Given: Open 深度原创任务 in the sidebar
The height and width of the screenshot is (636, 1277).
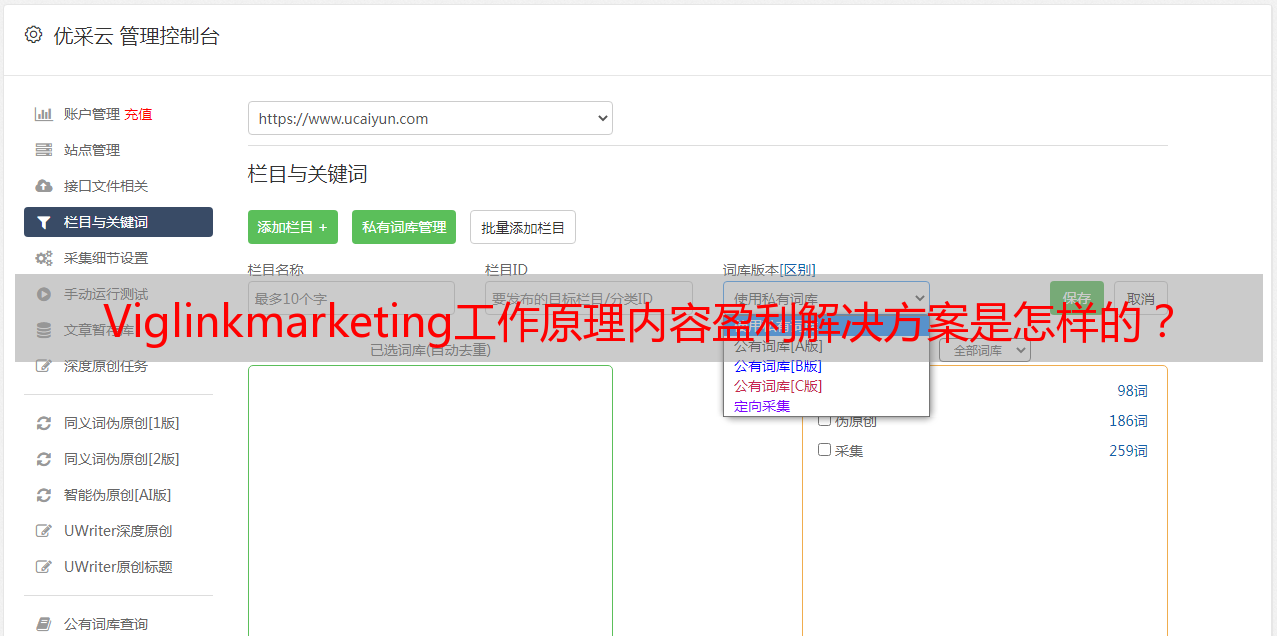Looking at the screenshot, I should click(x=106, y=366).
